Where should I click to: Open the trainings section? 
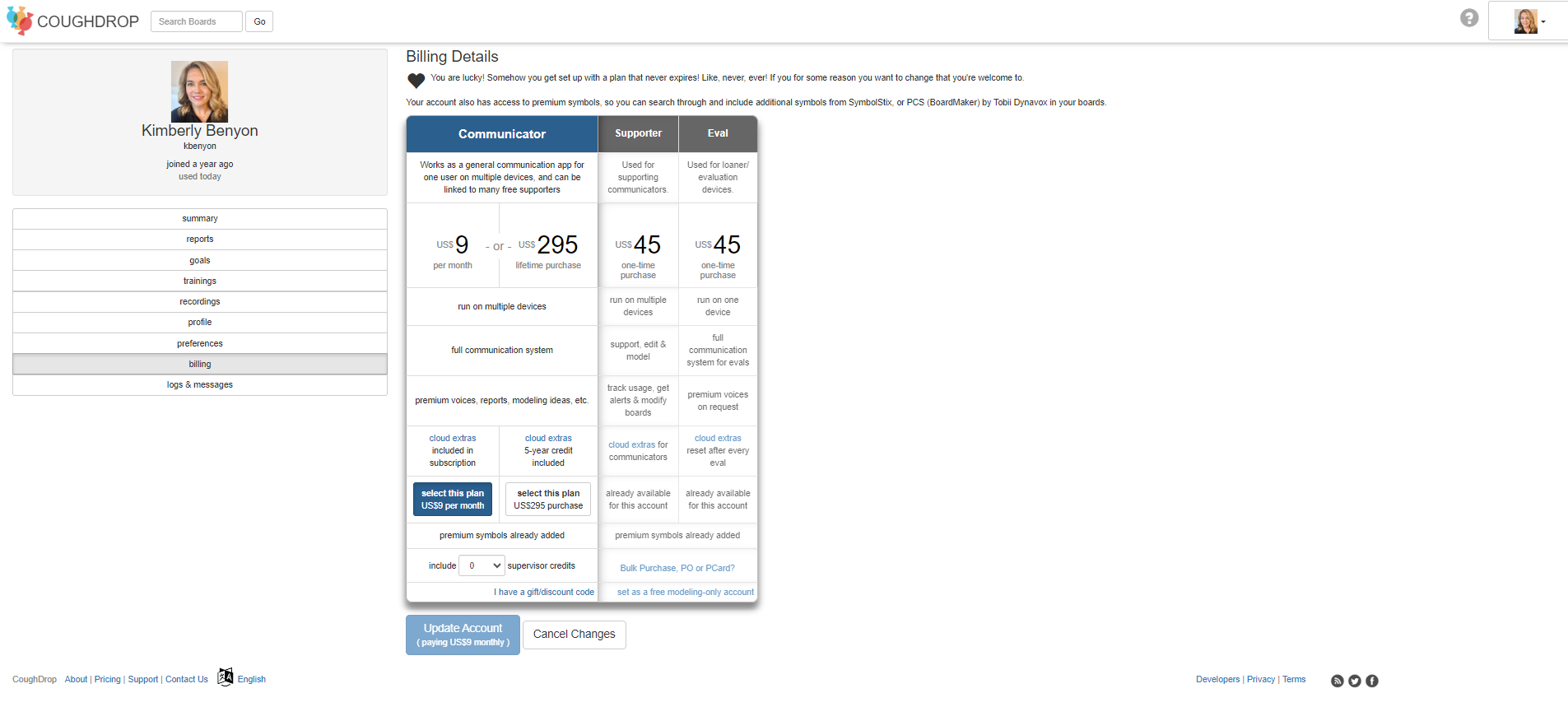(200, 281)
